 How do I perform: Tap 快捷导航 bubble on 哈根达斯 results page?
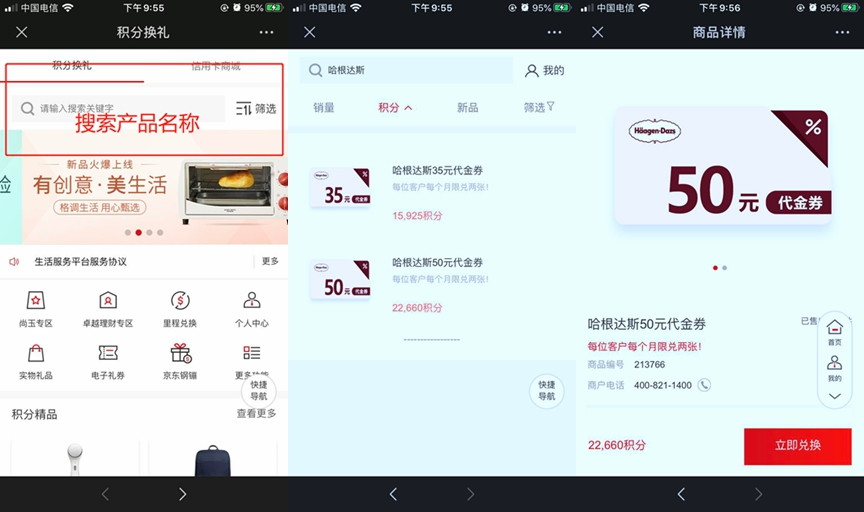(x=547, y=391)
